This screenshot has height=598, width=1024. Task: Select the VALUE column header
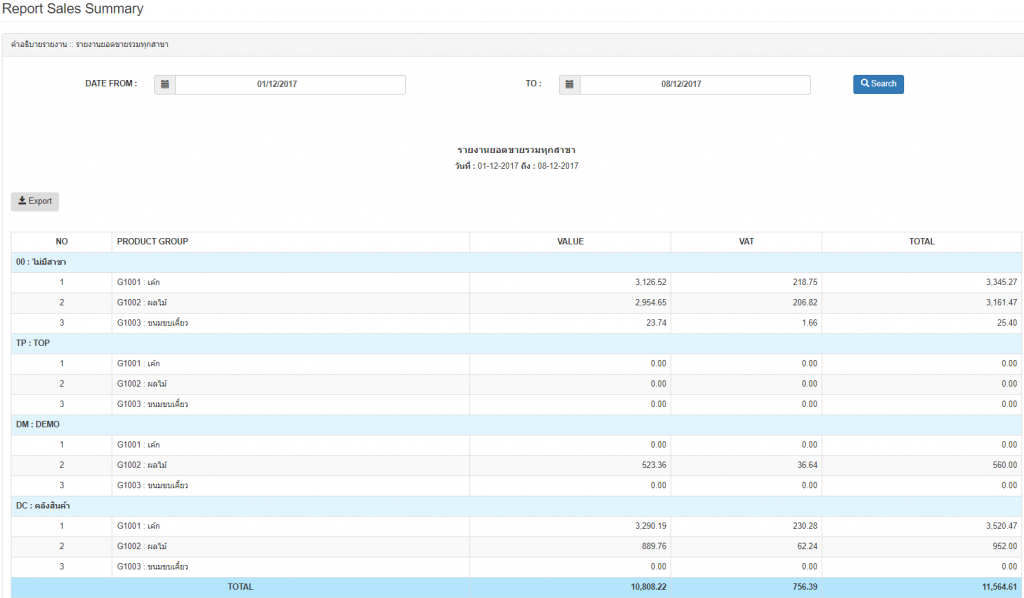click(570, 242)
